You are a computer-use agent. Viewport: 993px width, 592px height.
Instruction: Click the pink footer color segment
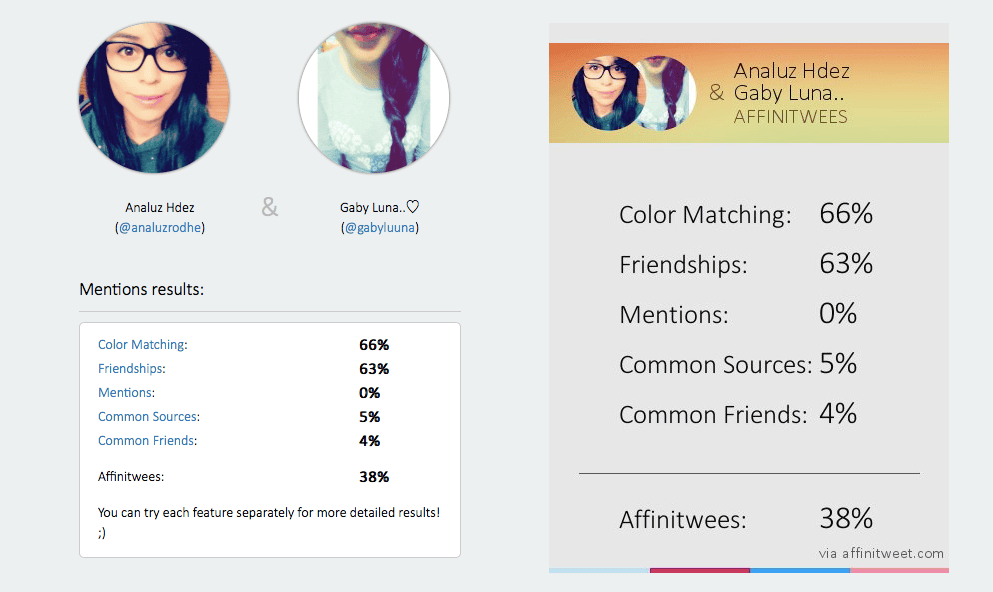899,570
